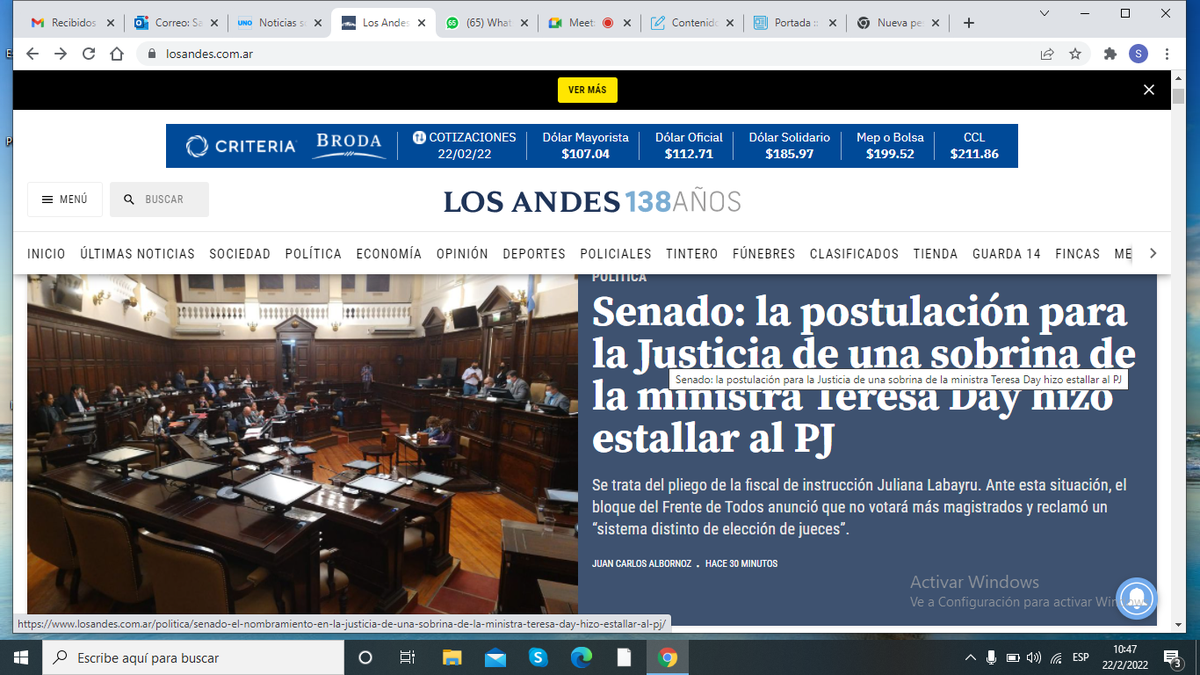Click the Dólar Mayorista $107.04 quote
1200x675 pixels.
pos(585,145)
